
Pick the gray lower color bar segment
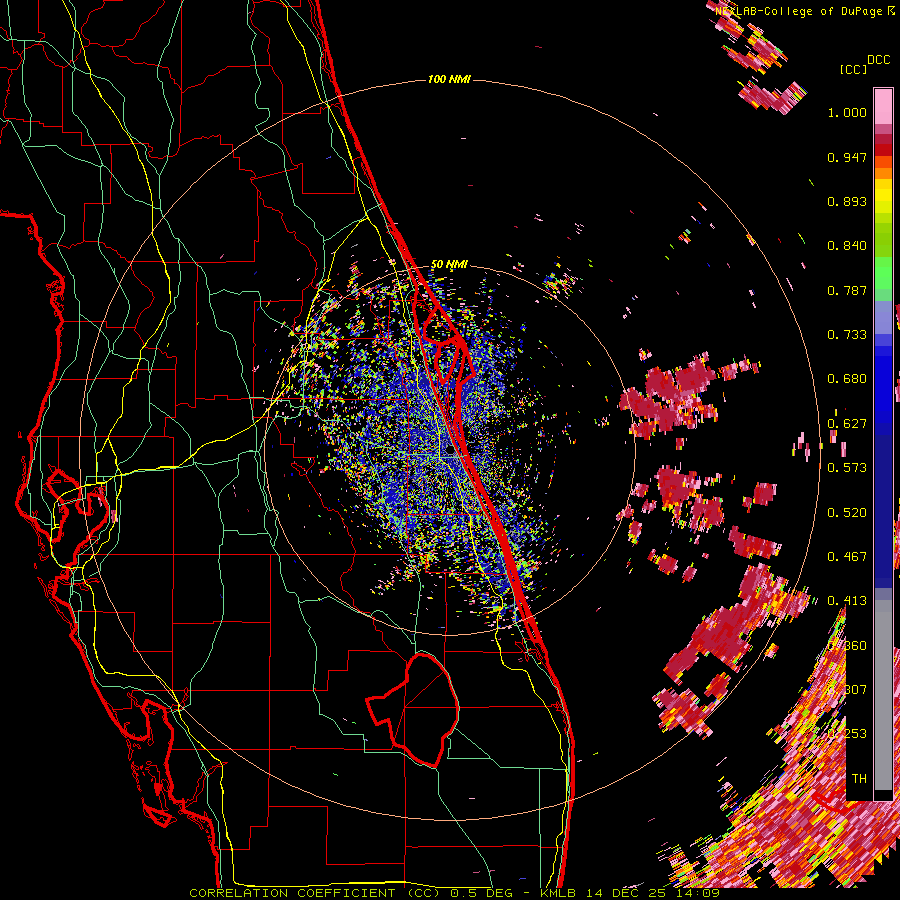tap(883, 700)
